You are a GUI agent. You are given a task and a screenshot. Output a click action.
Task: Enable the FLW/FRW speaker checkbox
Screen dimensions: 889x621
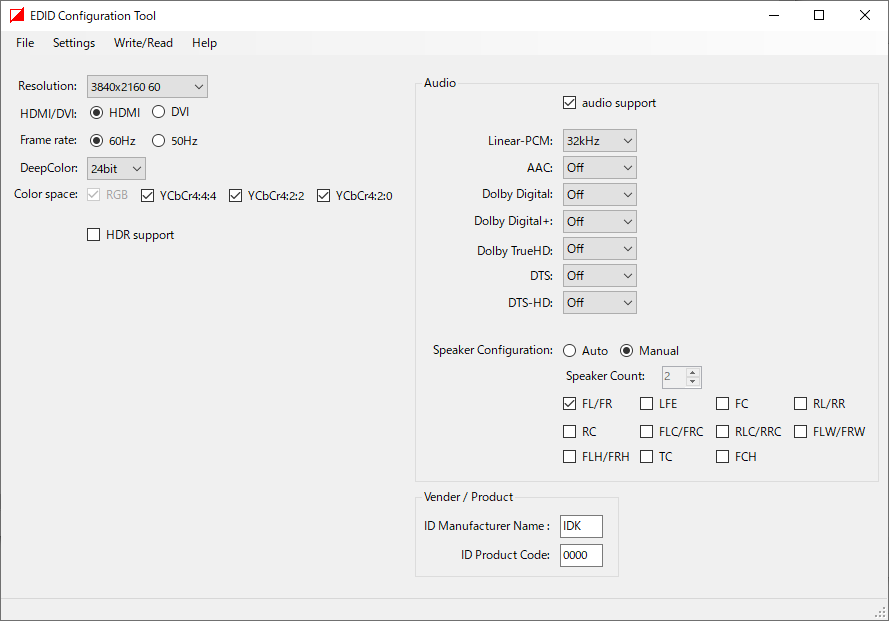point(802,432)
